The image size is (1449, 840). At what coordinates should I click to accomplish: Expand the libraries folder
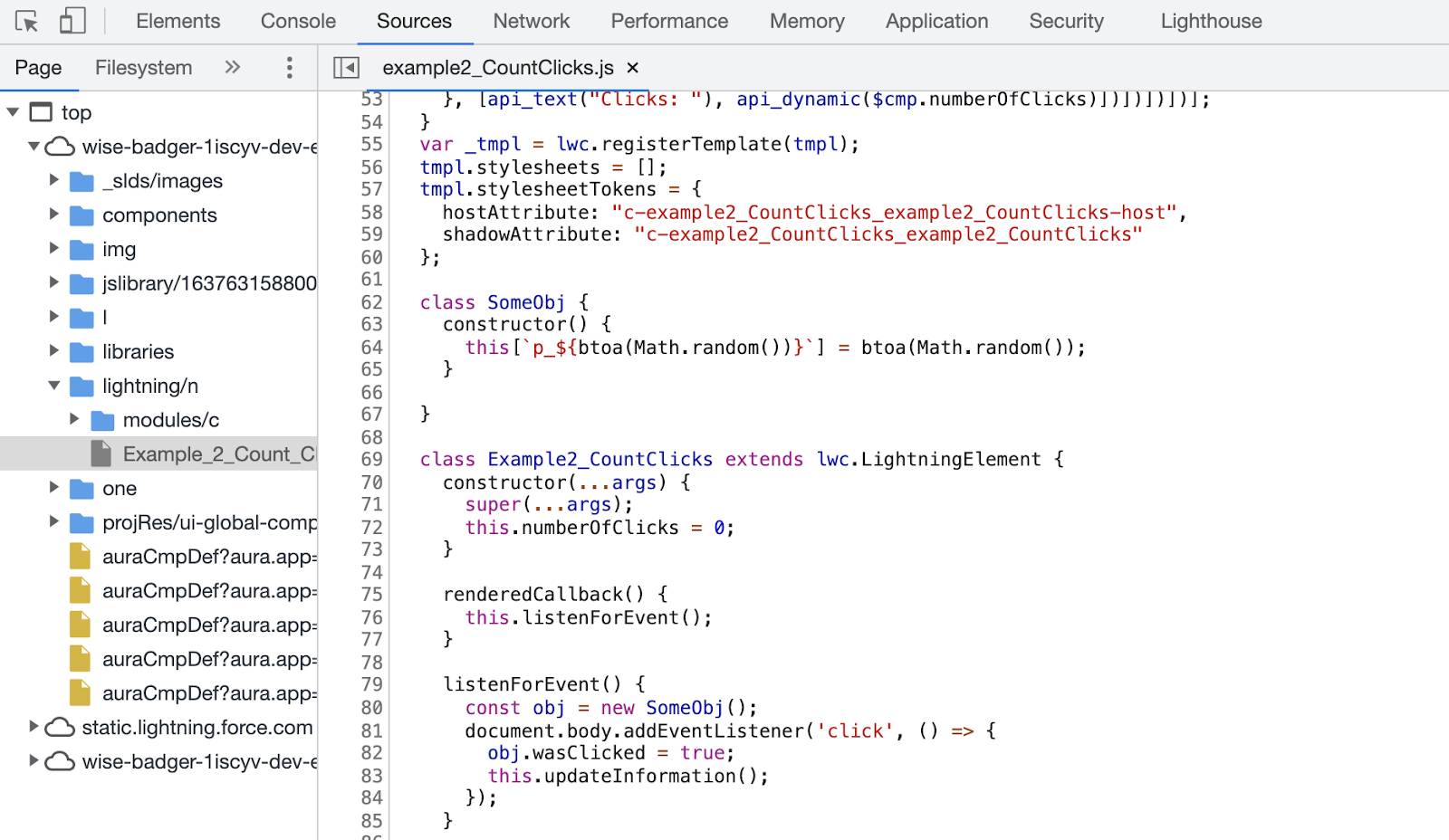pyautogui.click(x=53, y=351)
